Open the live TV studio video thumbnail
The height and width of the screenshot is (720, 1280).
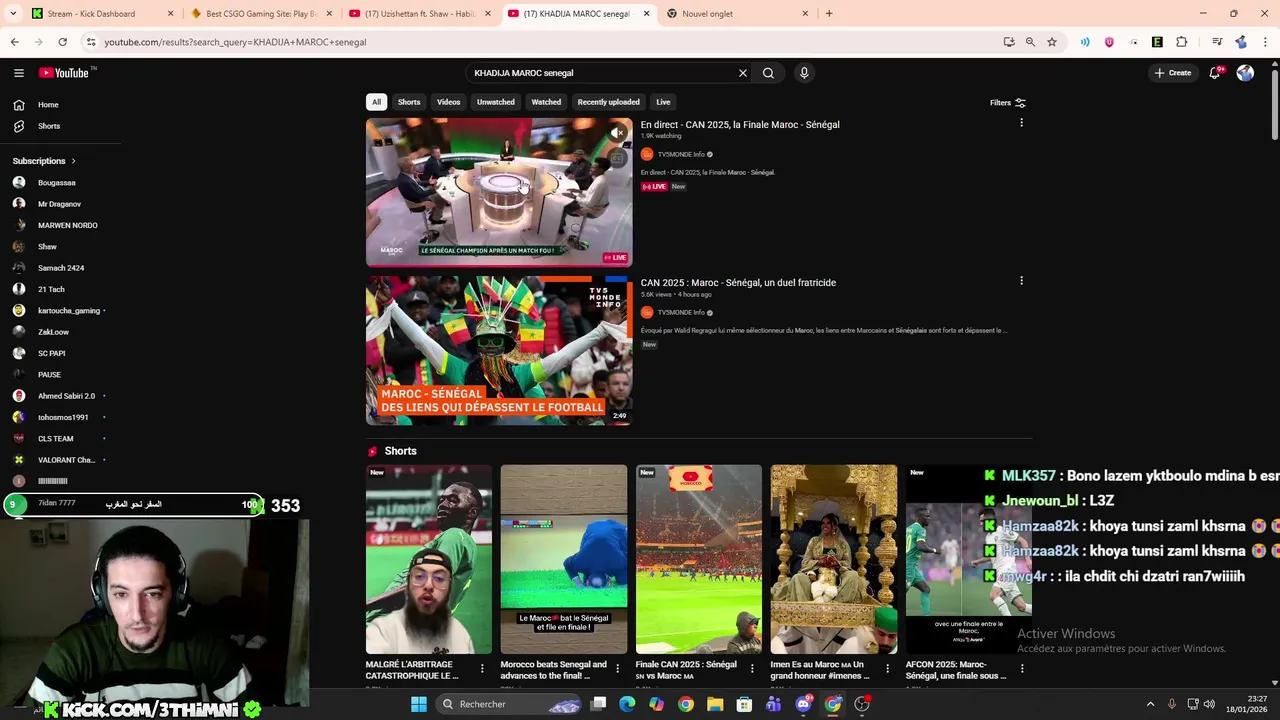[499, 193]
